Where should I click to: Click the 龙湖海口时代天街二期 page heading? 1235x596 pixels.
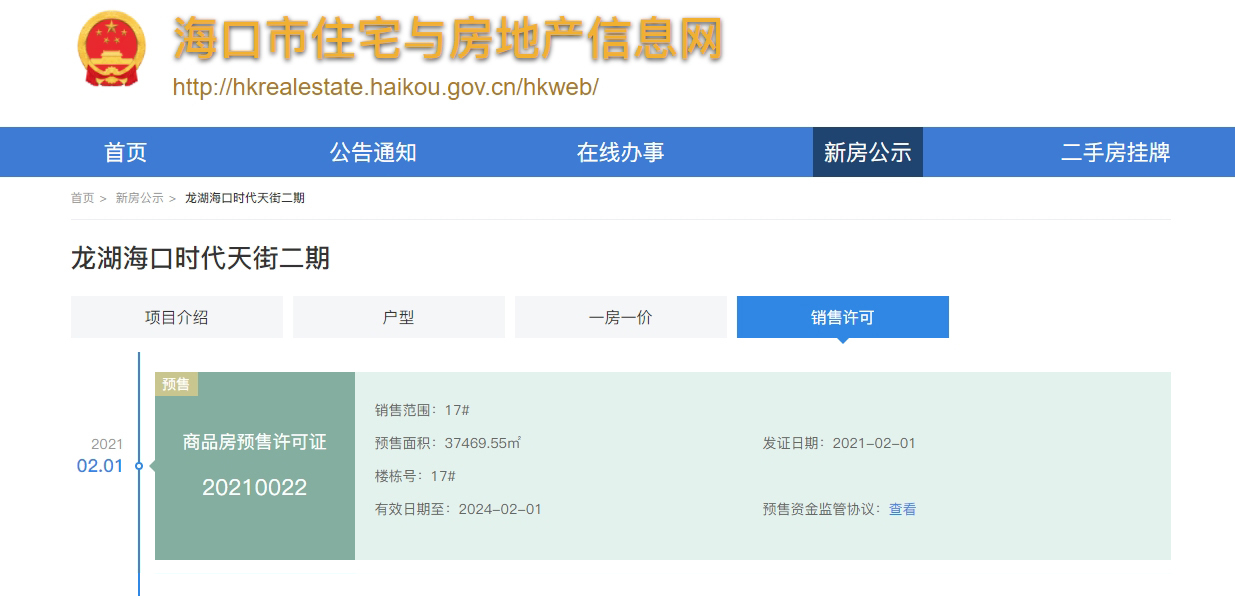200,258
